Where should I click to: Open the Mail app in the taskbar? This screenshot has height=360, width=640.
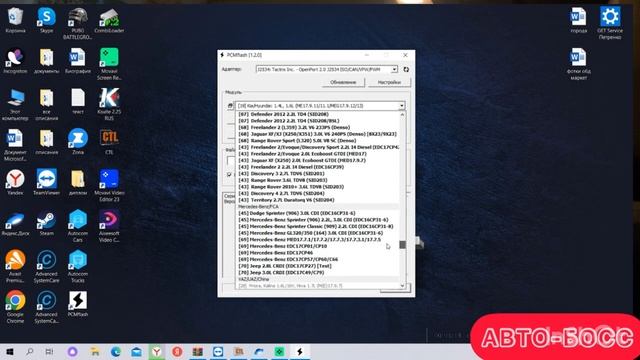[136, 351]
